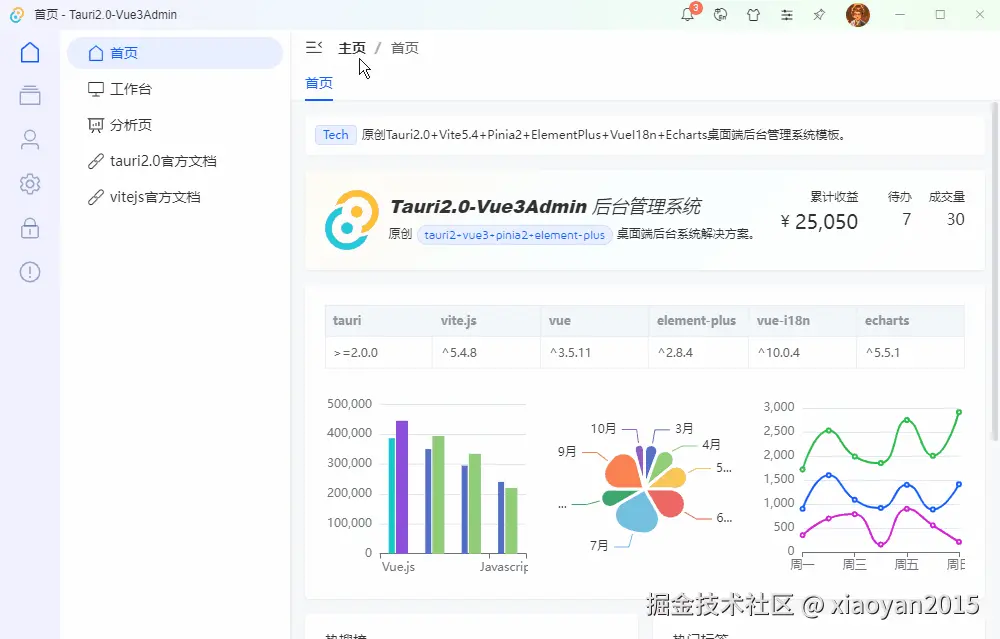Viewport: 1000px width, 639px height.
Task: Click the large Tauri logo in the banner
Action: [351, 220]
